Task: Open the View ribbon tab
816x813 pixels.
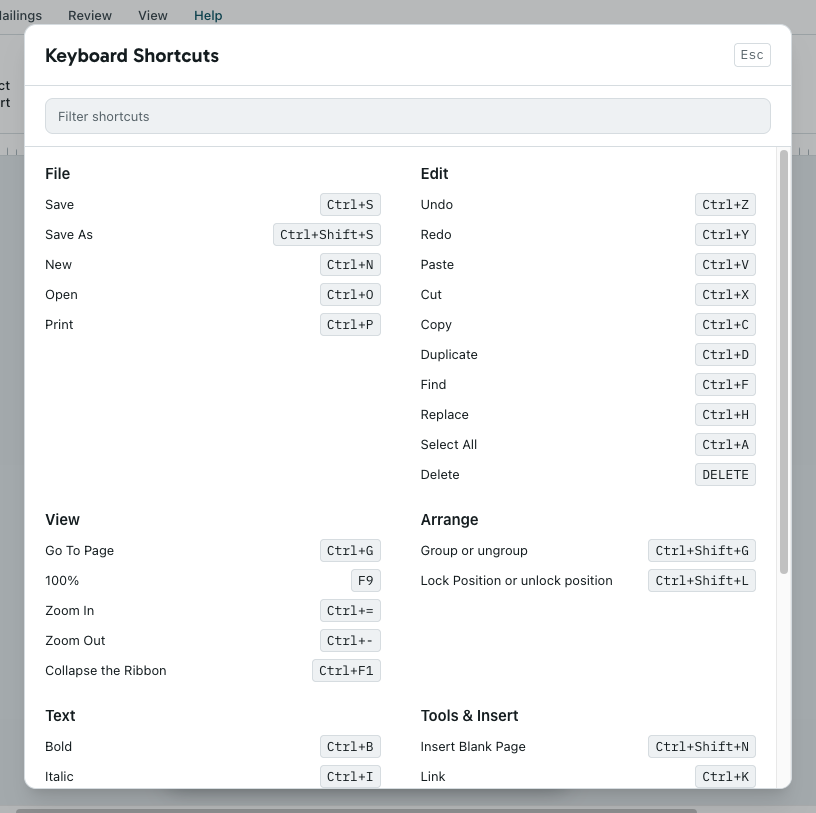Action: tap(152, 16)
